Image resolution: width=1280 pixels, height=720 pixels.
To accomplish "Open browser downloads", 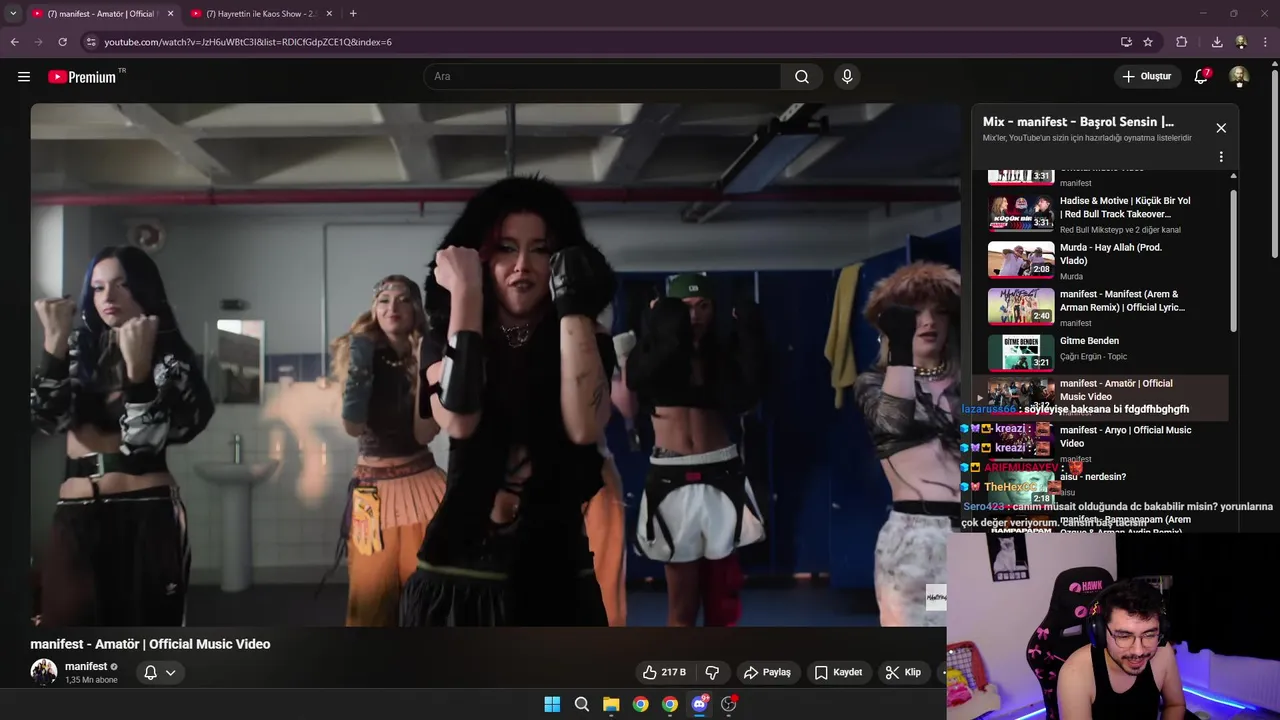I will click(1217, 42).
